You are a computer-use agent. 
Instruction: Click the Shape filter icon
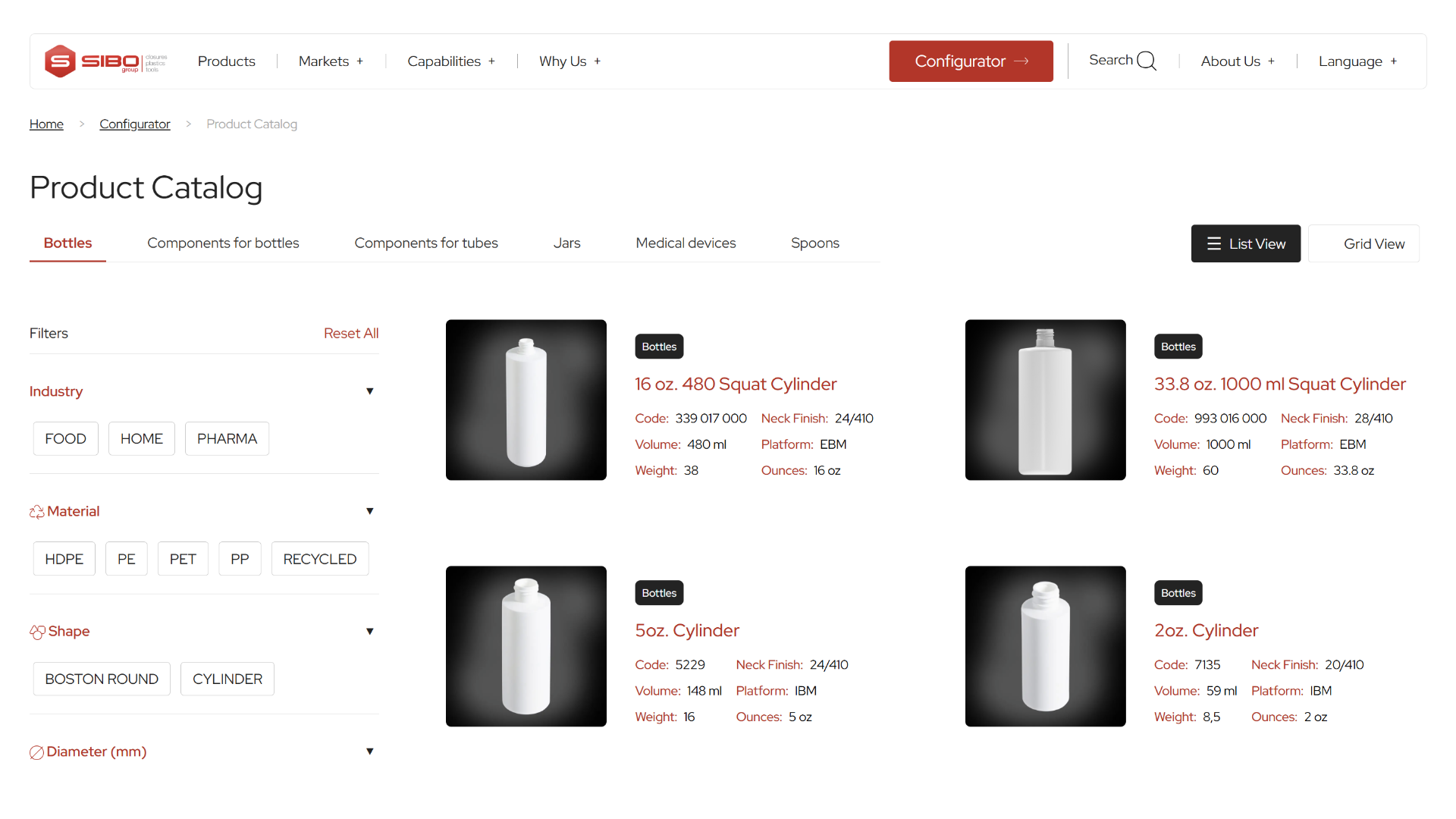click(37, 632)
